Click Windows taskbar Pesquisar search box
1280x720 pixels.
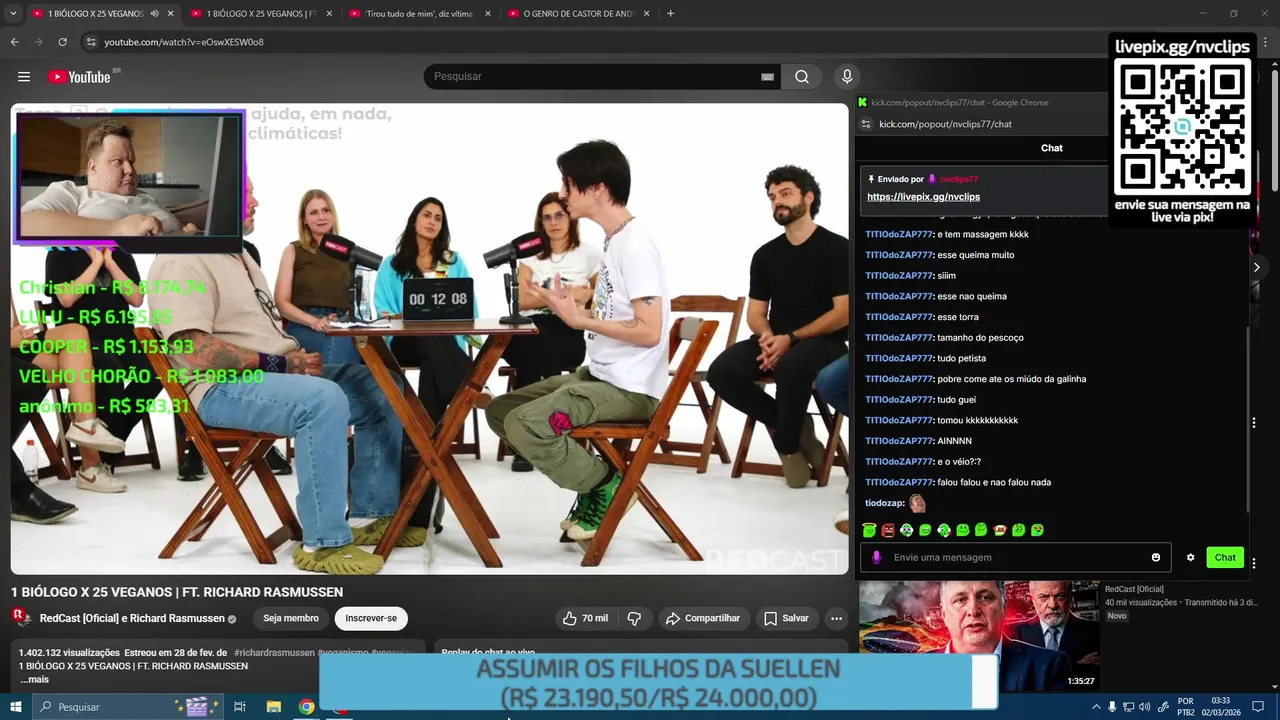click(x=127, y=707)
